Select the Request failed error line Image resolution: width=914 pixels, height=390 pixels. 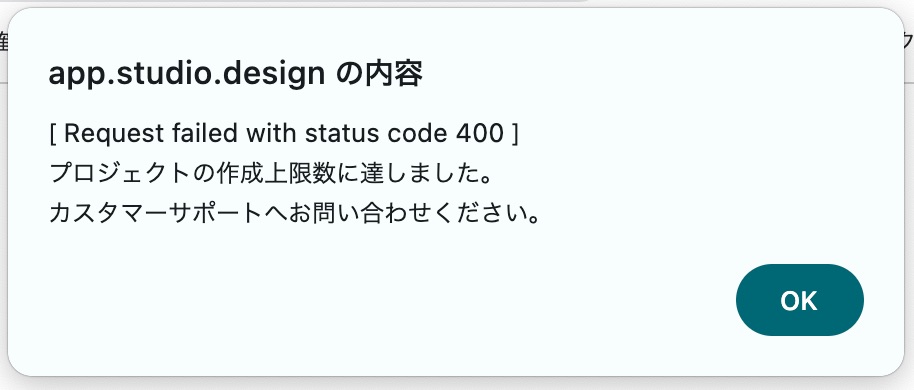[x=284, y=134]
